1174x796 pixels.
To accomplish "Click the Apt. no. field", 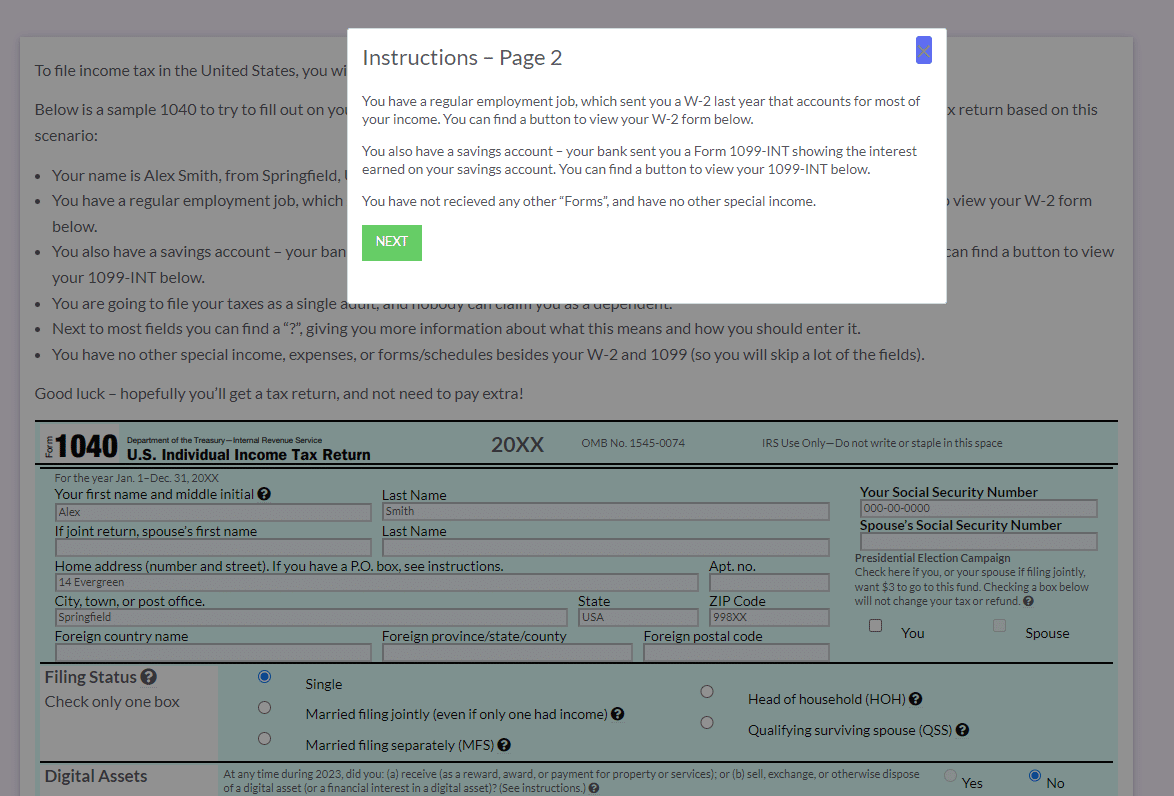I will (769, 581).
